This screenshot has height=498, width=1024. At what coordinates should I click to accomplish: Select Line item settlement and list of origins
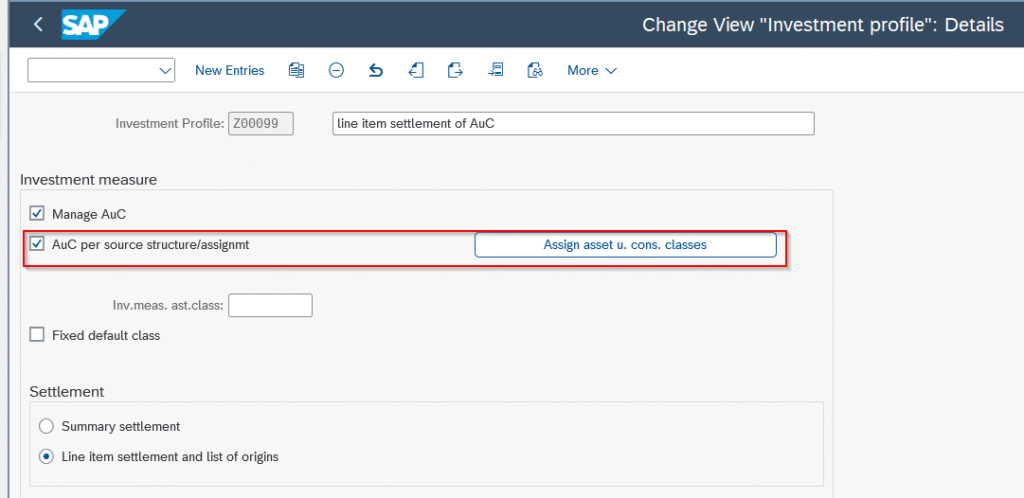[46, 456]
